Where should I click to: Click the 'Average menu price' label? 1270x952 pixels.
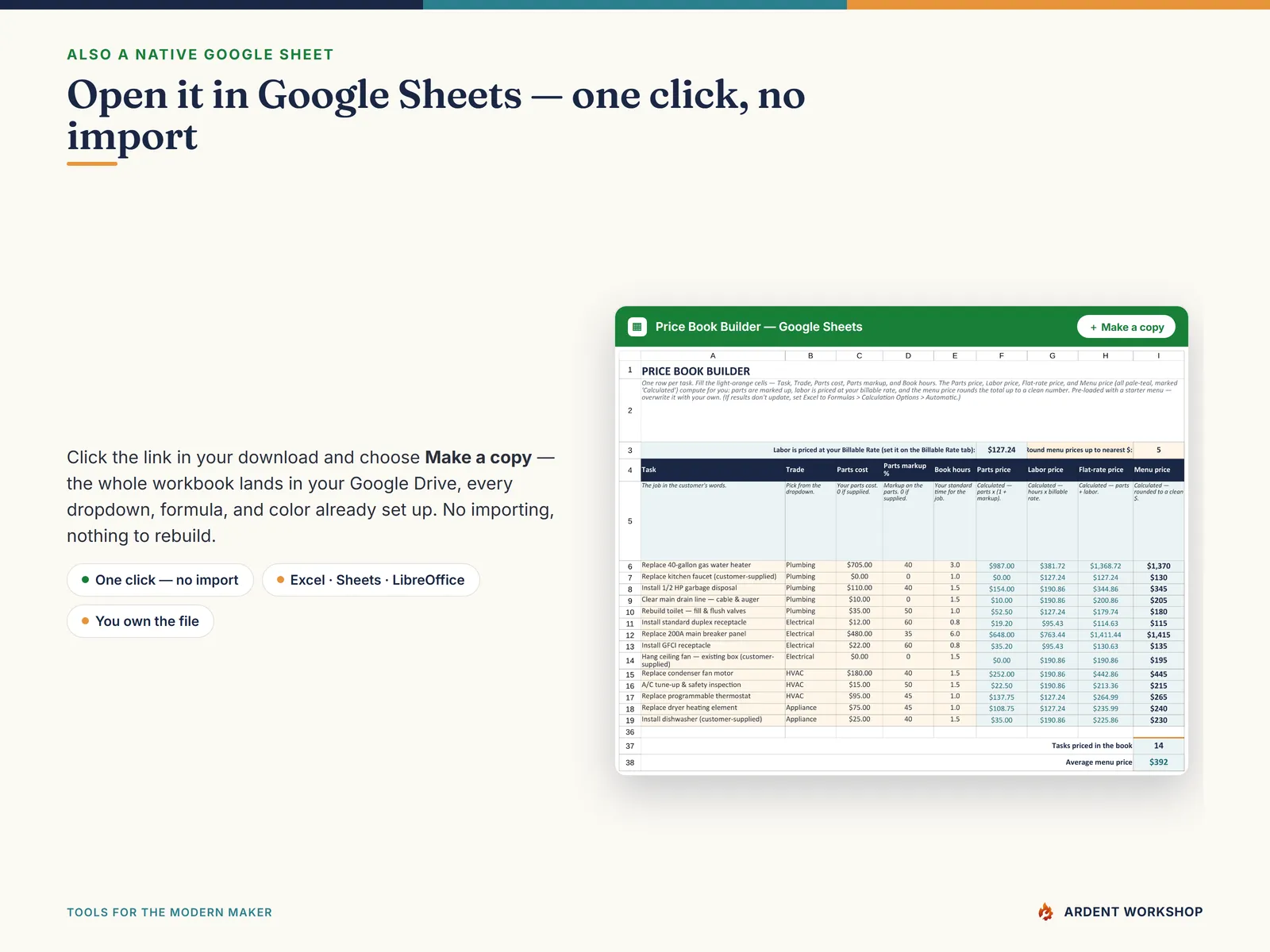[x=1099, y=762]
